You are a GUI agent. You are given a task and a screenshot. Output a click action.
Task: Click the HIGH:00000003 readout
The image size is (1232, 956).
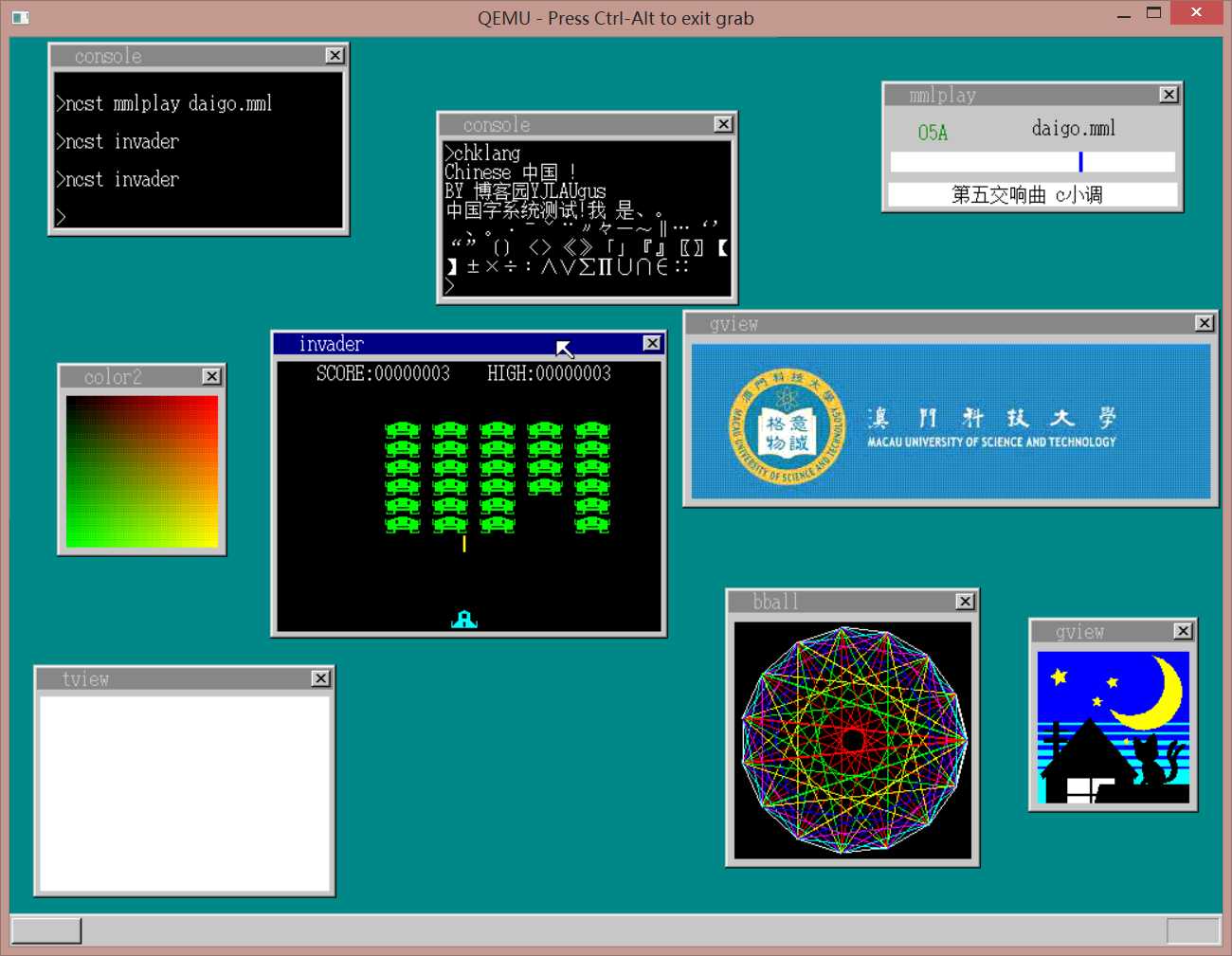pyautogui.click(x=549, y=373)
